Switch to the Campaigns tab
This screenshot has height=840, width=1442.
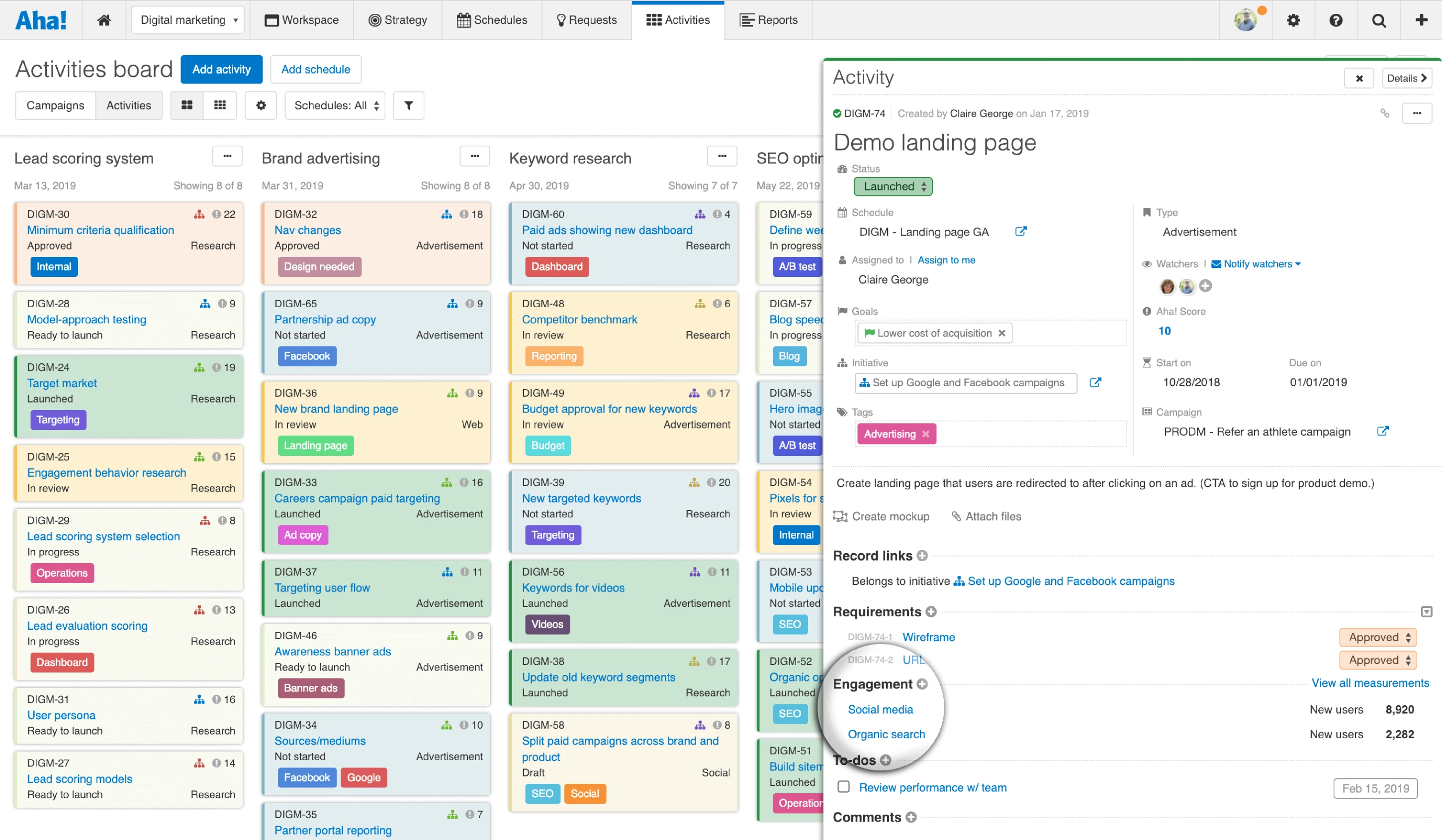(56, 105)
